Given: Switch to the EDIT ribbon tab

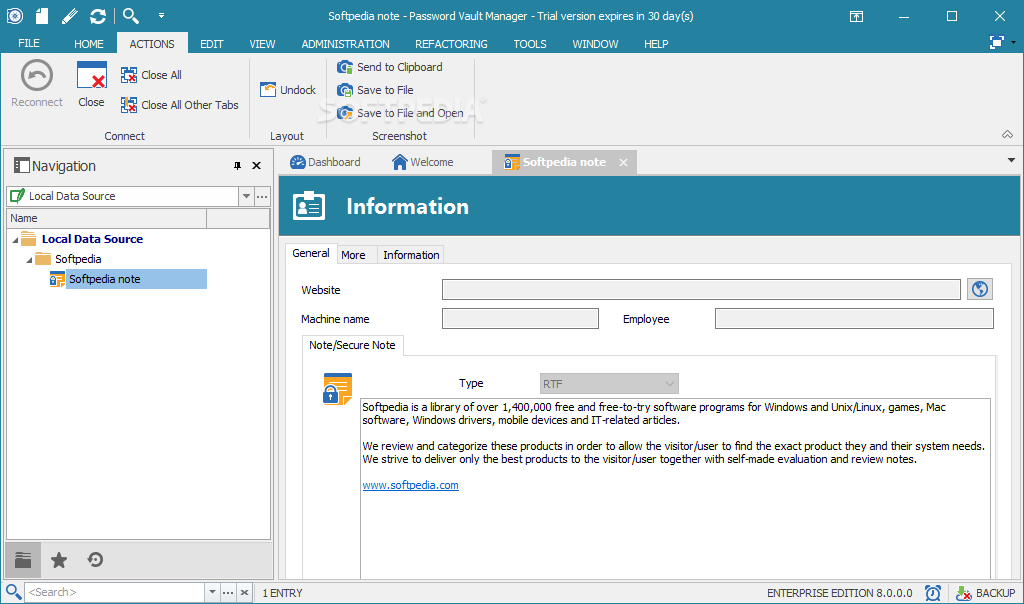Looking at the screenshot, I should (212, 44).
